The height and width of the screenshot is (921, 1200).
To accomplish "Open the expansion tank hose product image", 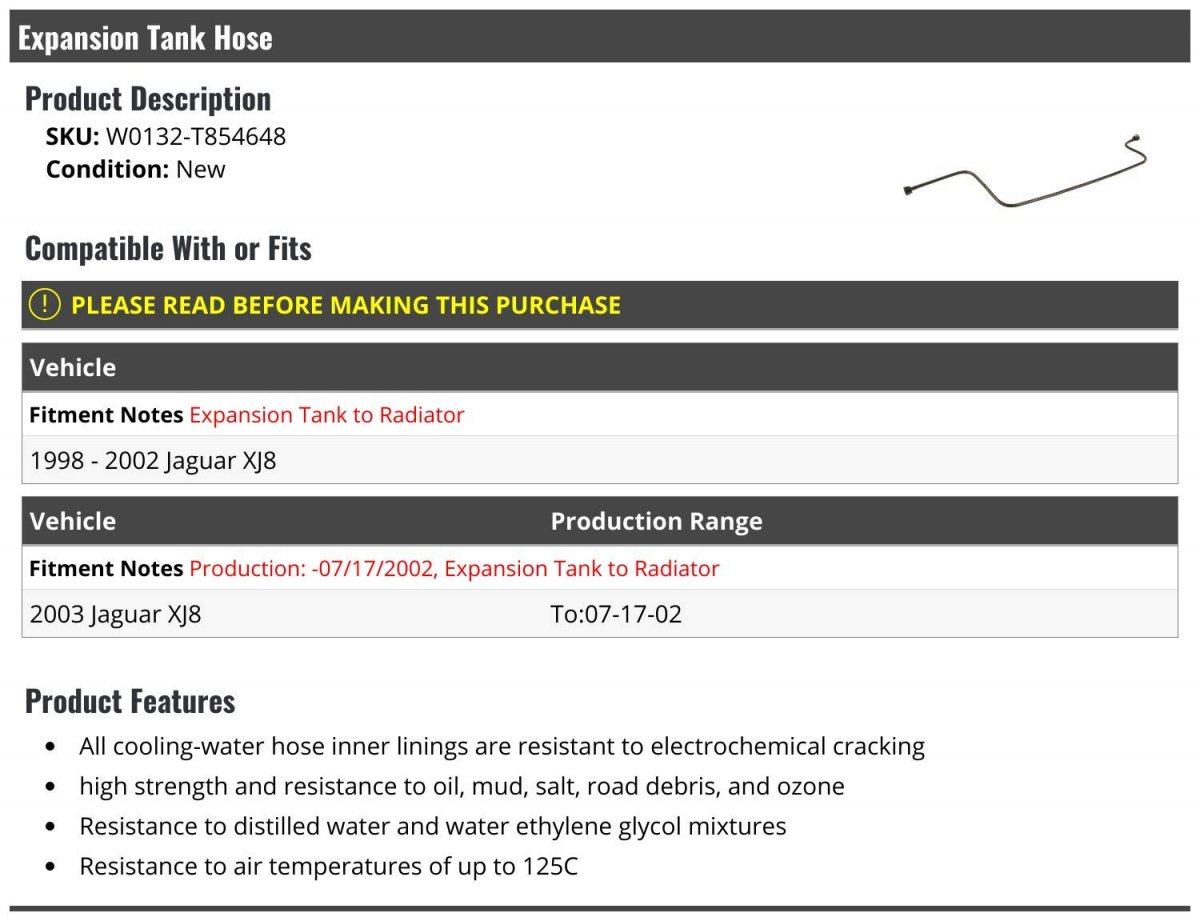I will 1025,171.
